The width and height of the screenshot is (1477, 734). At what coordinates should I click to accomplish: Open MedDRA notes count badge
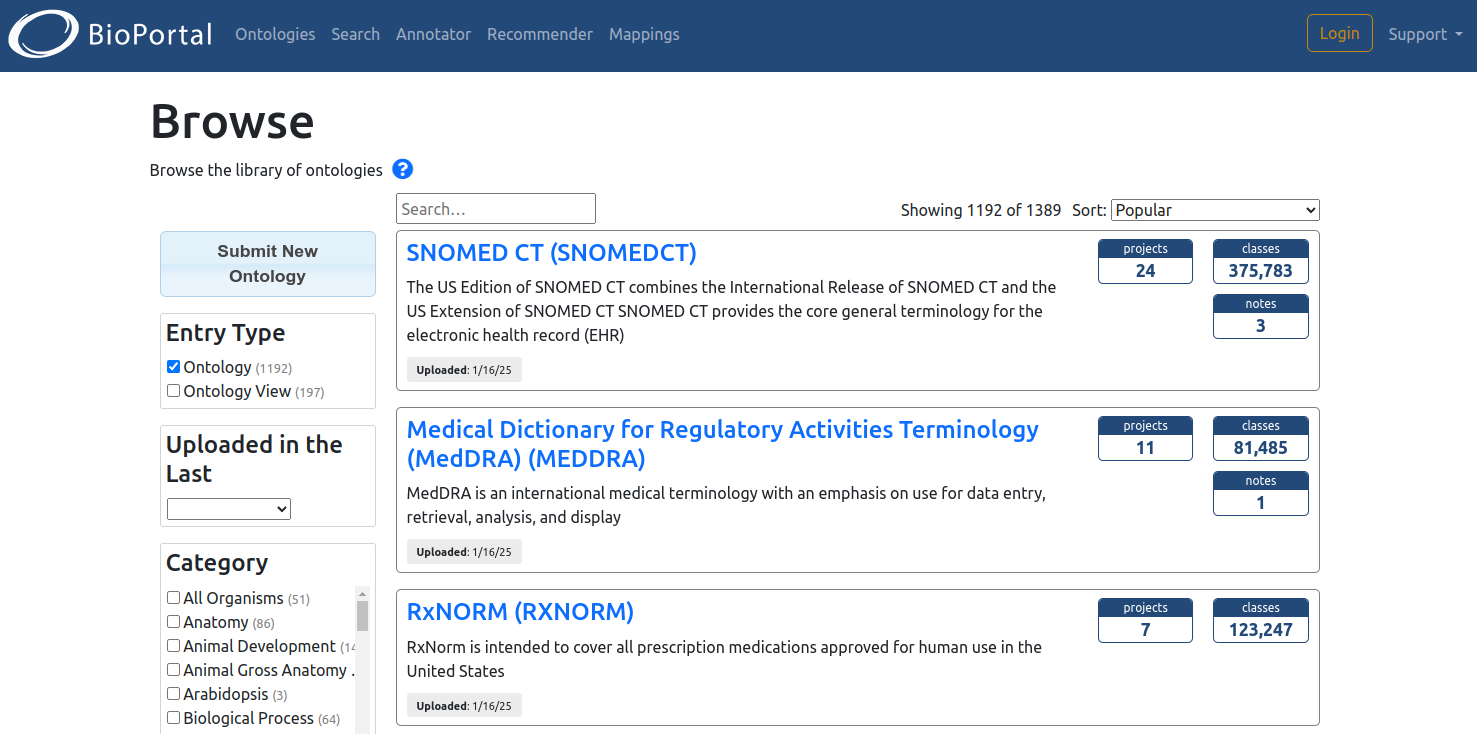click(1260, 494)
